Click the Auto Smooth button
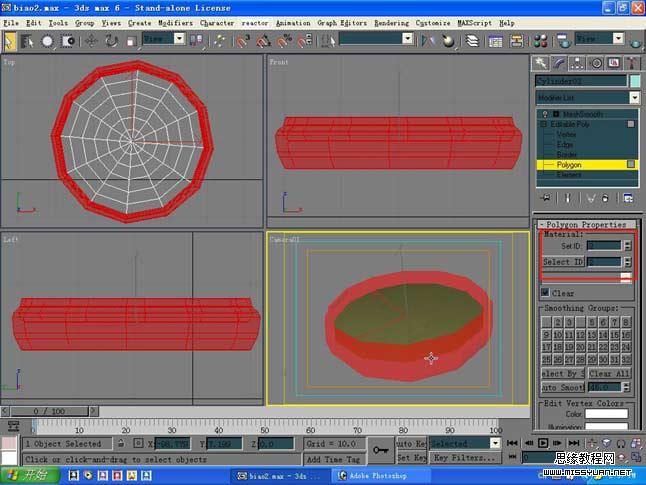This screenshot has width=646, height=485. point(563,387)
